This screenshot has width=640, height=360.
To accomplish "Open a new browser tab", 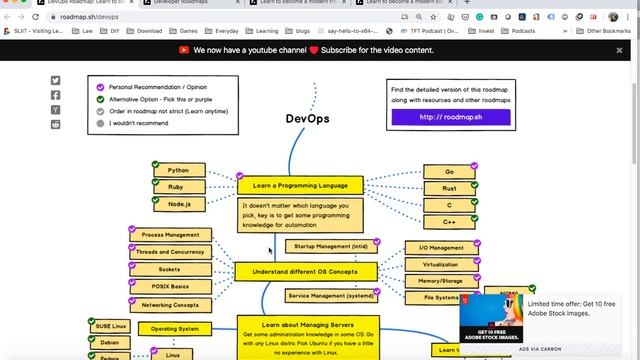I will point(467,2).
